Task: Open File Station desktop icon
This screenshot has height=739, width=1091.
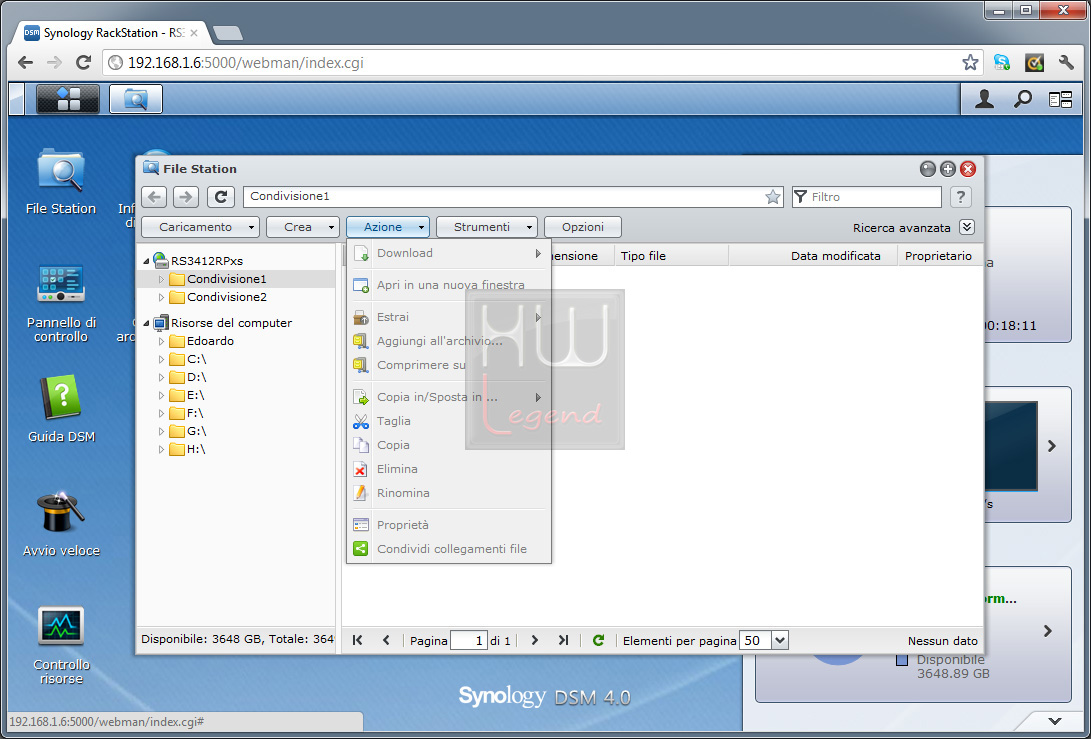Action: [61, 181]
